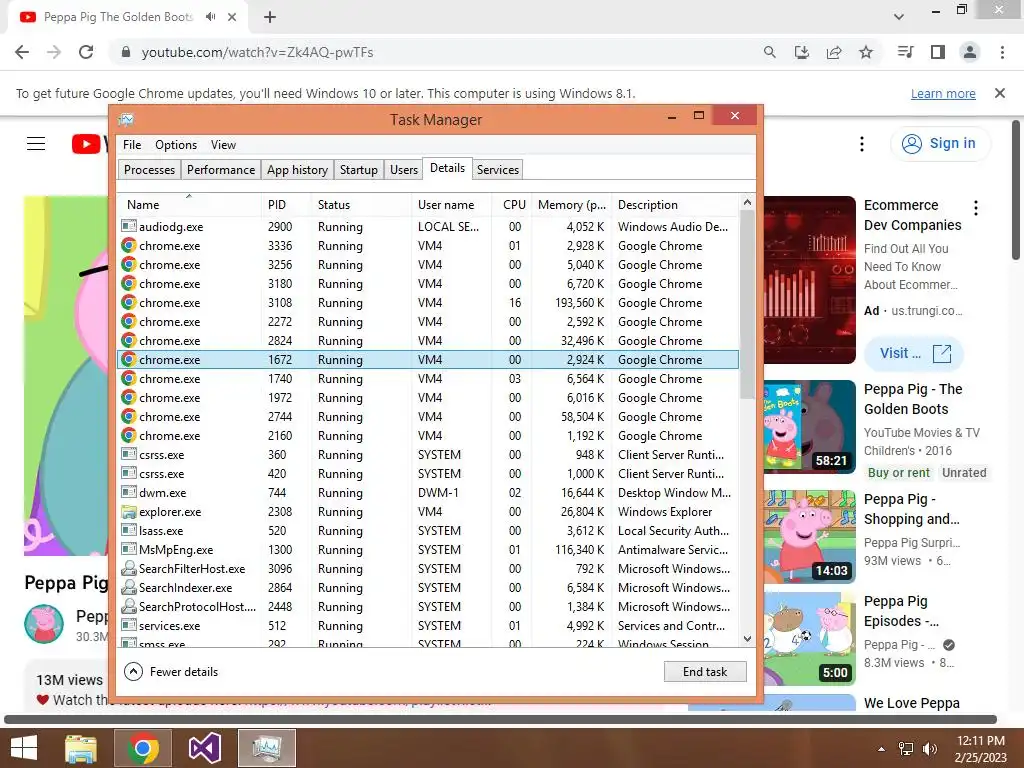Switch to Performance tab

click(221, 170)
